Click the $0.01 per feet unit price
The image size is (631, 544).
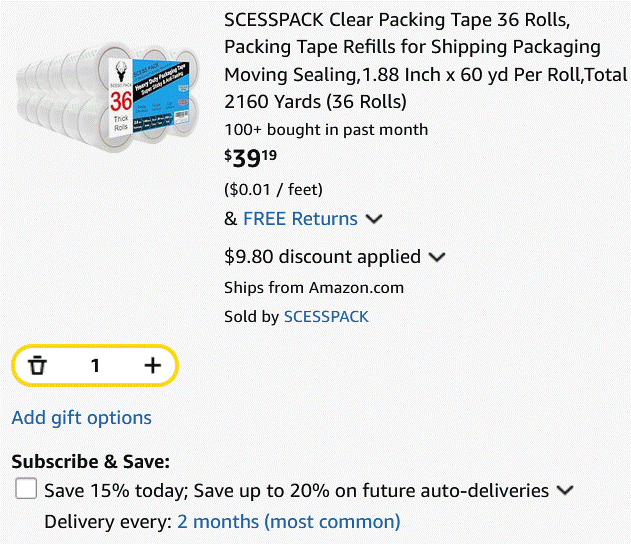(273, 189)
